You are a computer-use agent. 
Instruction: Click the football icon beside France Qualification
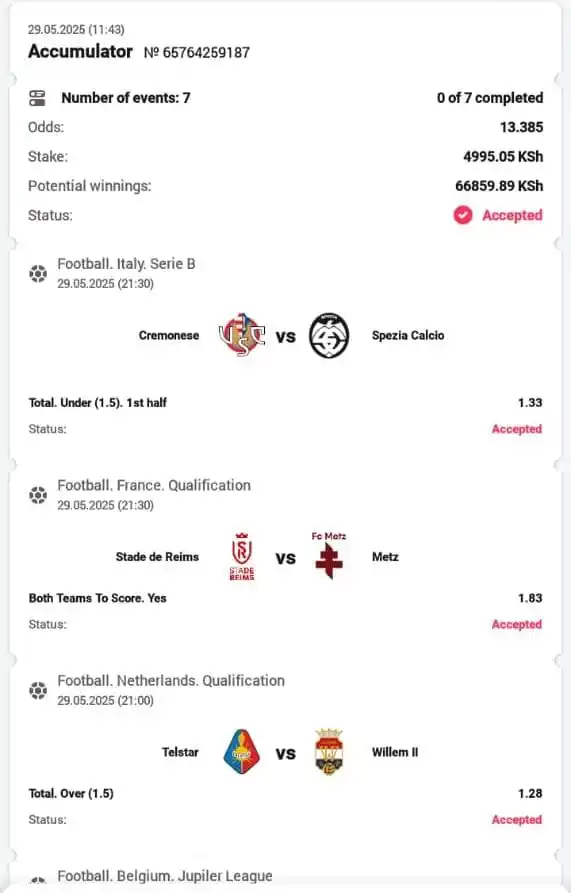pos(38,495)
